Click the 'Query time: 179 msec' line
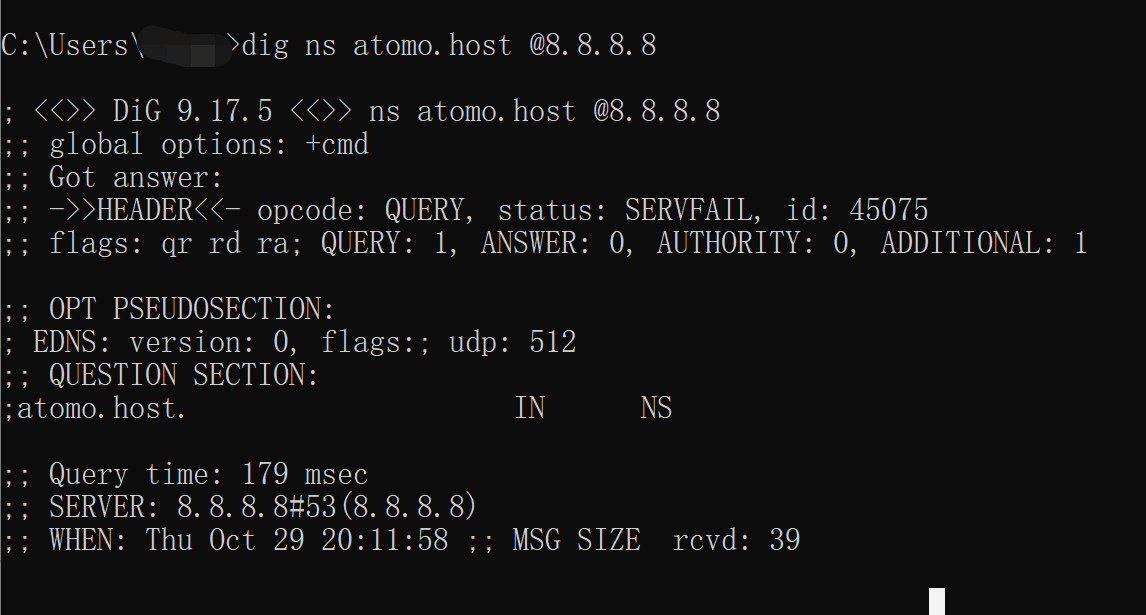Image resolution: width=1146 pixels, height=615 pixels. [x=208, y=474]
